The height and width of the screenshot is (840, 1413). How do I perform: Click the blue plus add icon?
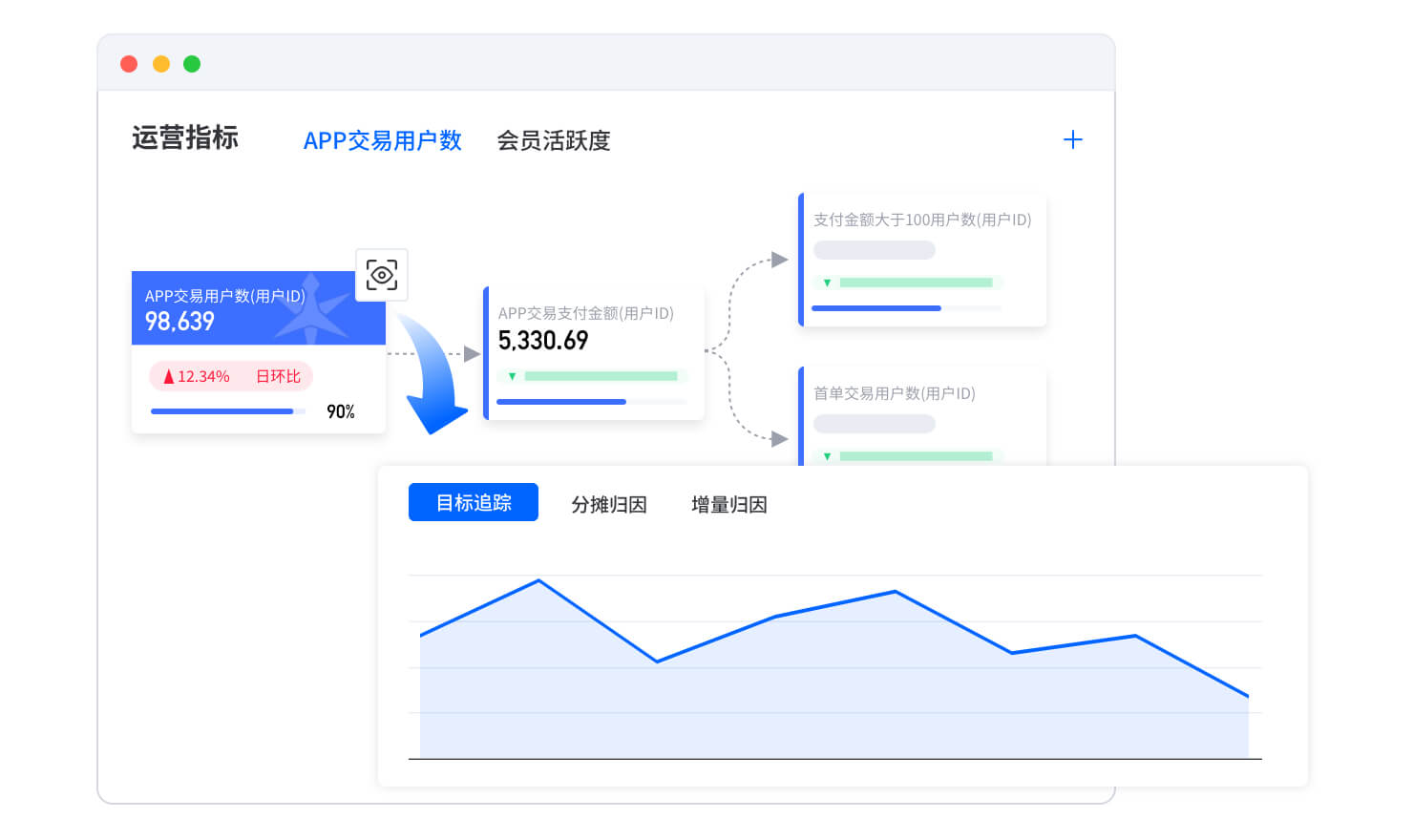click(1073, 140)
